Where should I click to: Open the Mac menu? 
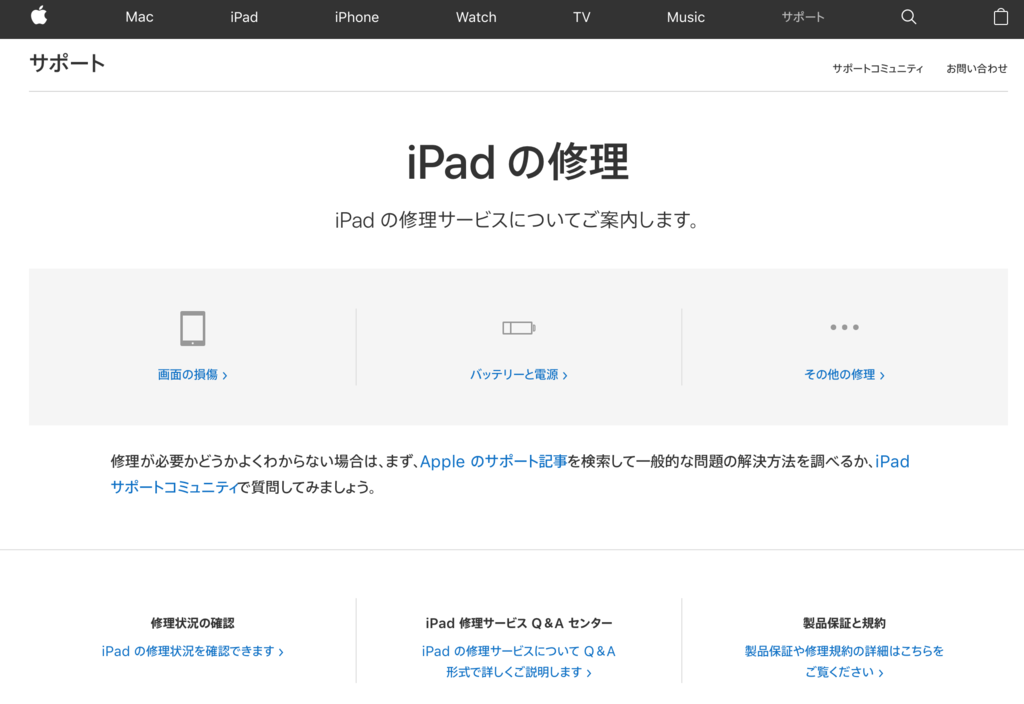pos(139,18)
